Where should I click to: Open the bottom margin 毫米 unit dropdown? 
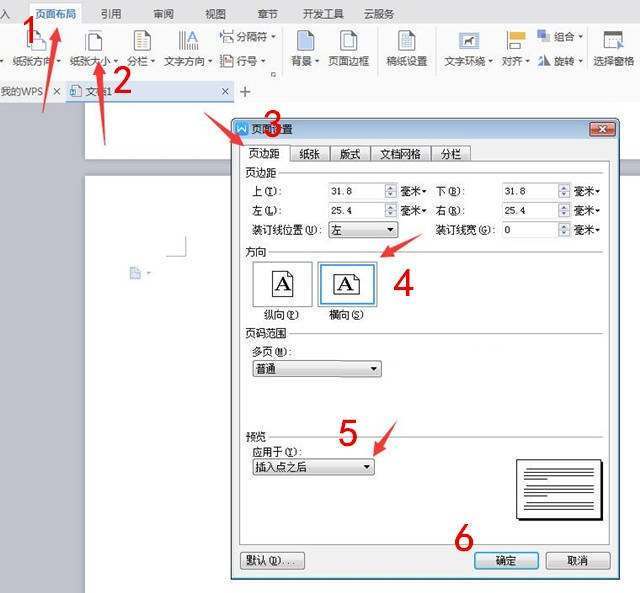[x=587, y=191]
